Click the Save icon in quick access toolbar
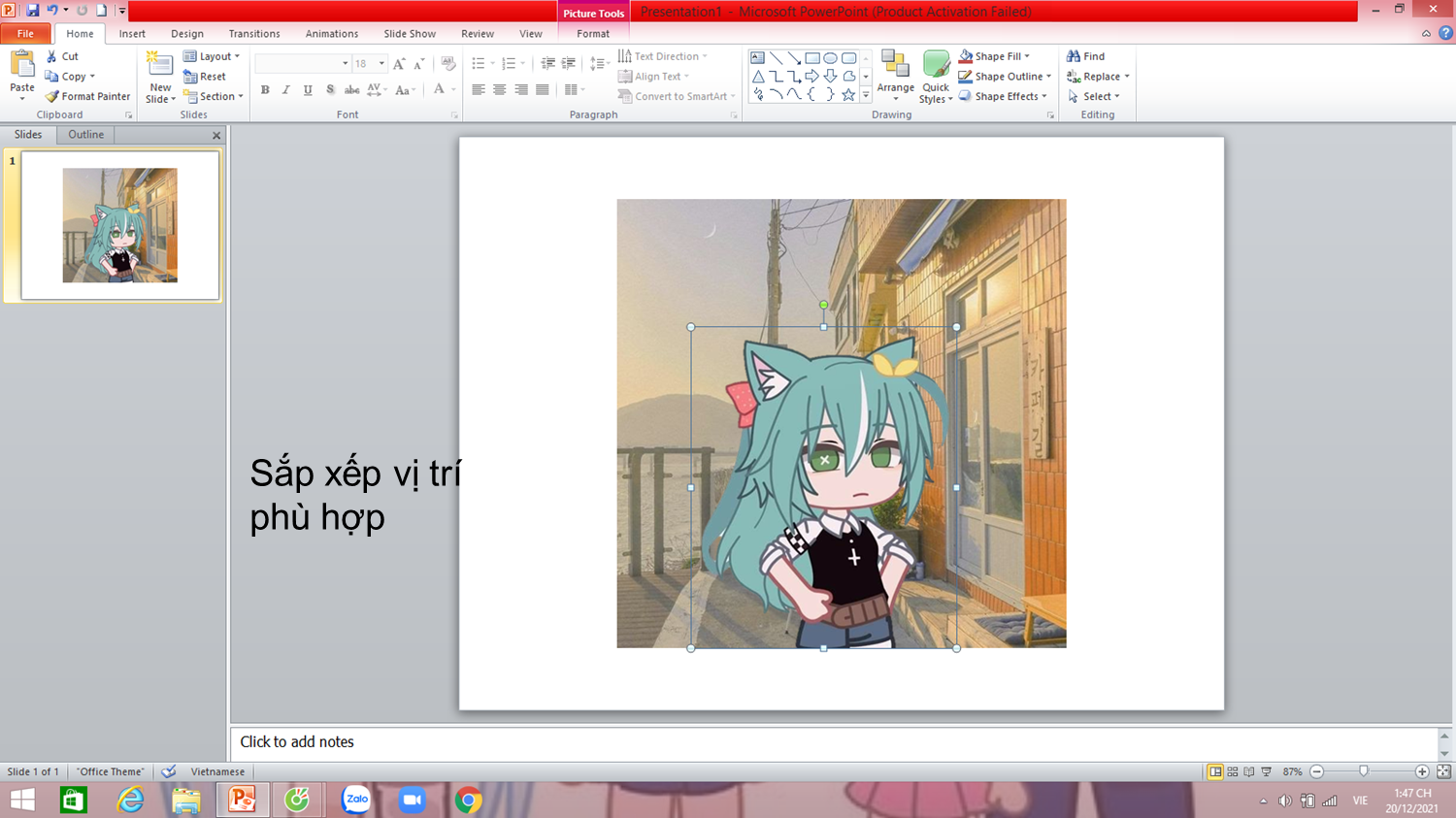 pyautogui.click(x=32, y=11)
